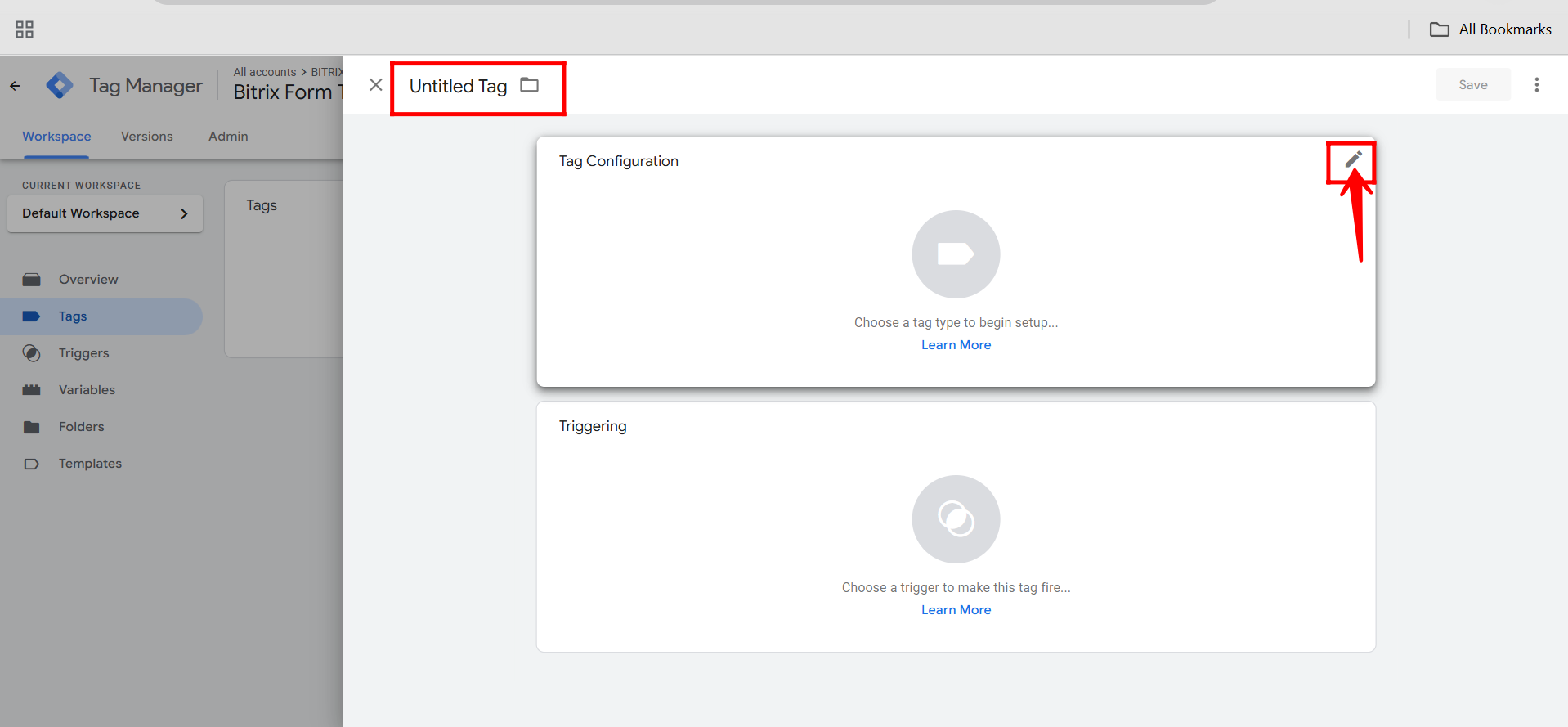This screenshot has height=727, width=1568.
Task: Click 'Choose a tag type to begin setup...'
Action: point(956,323)
